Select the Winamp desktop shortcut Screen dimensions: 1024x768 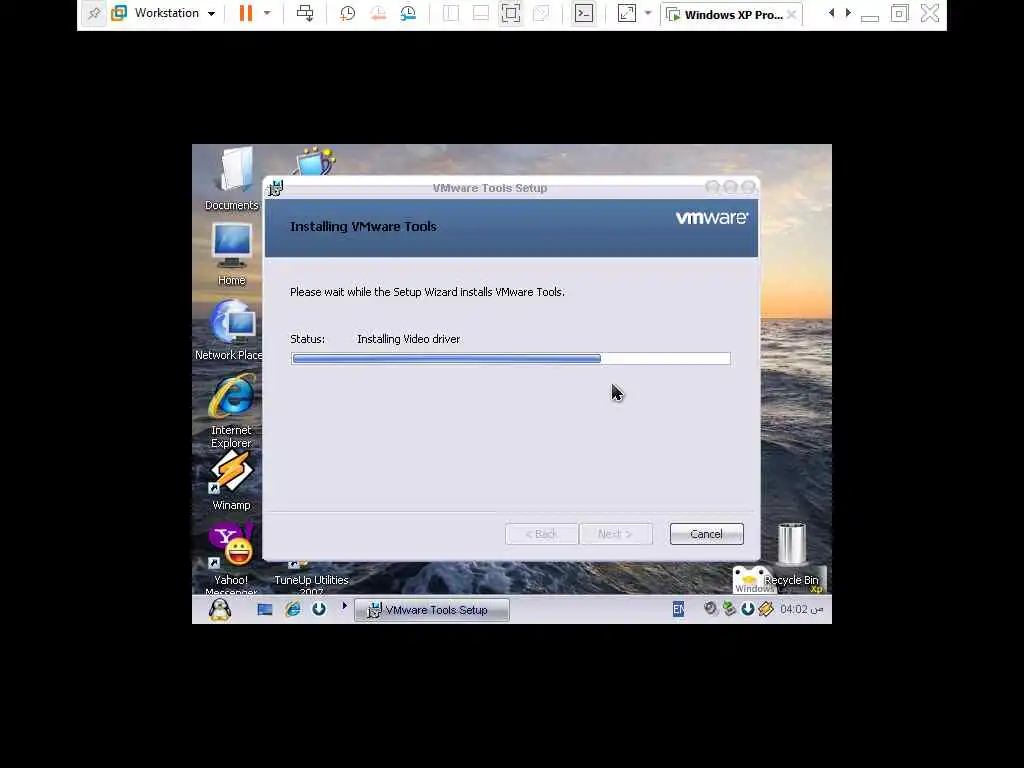coord(231,481)
